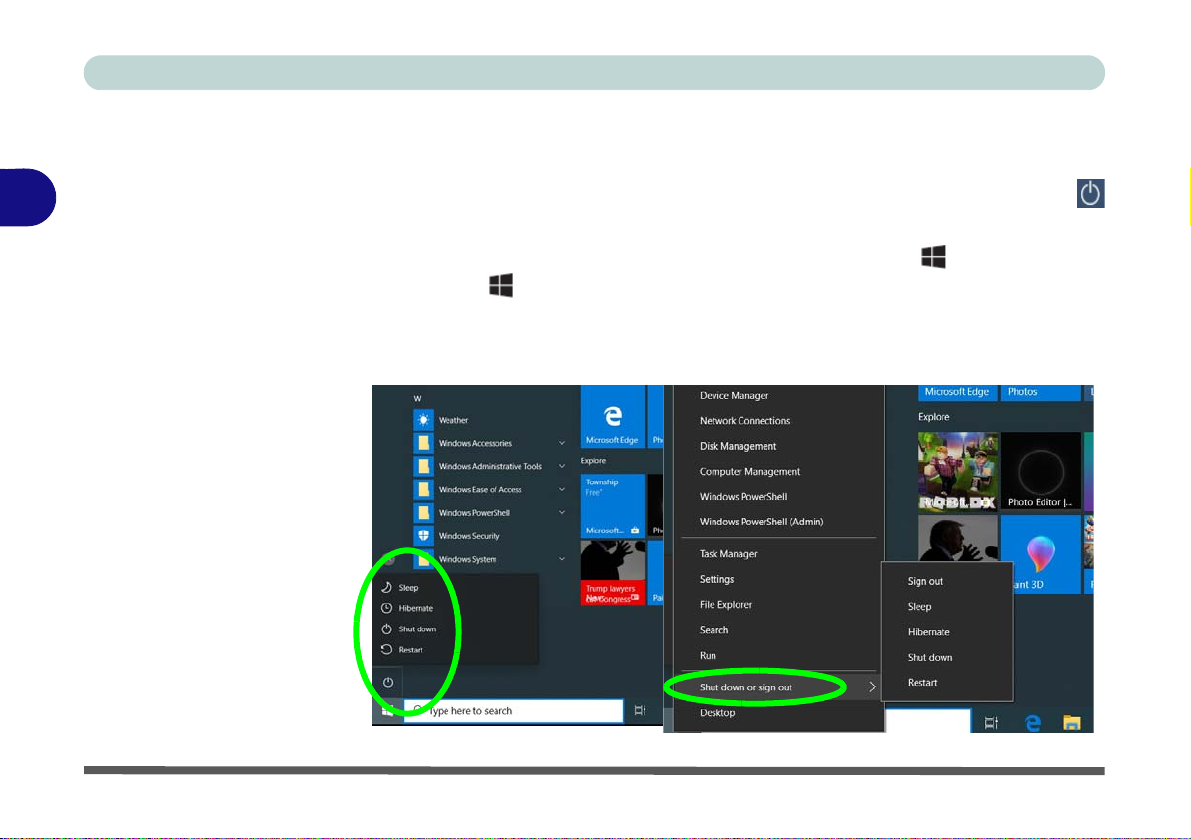1191x839 pixels.
Task: Open Task View on the right screenshot taskbar
Action: click(x=991, y=723)
